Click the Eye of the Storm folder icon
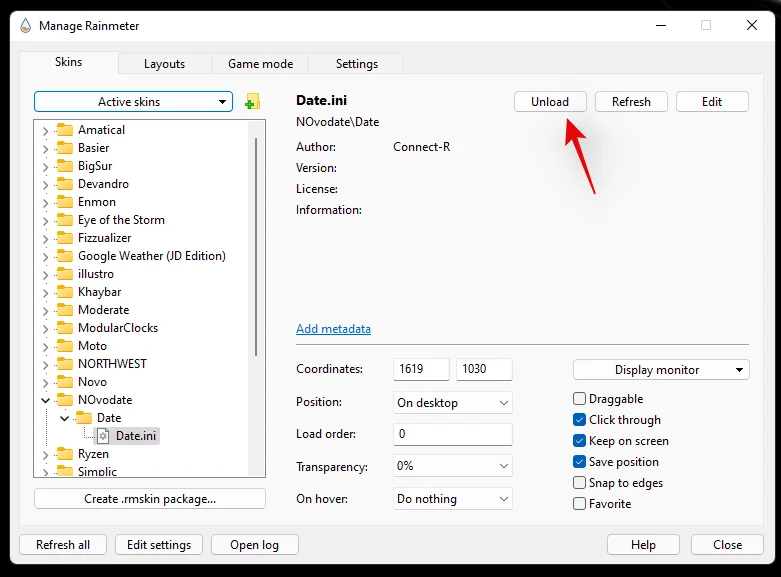This screenshot has width=781, height=577. click(64, 220)
